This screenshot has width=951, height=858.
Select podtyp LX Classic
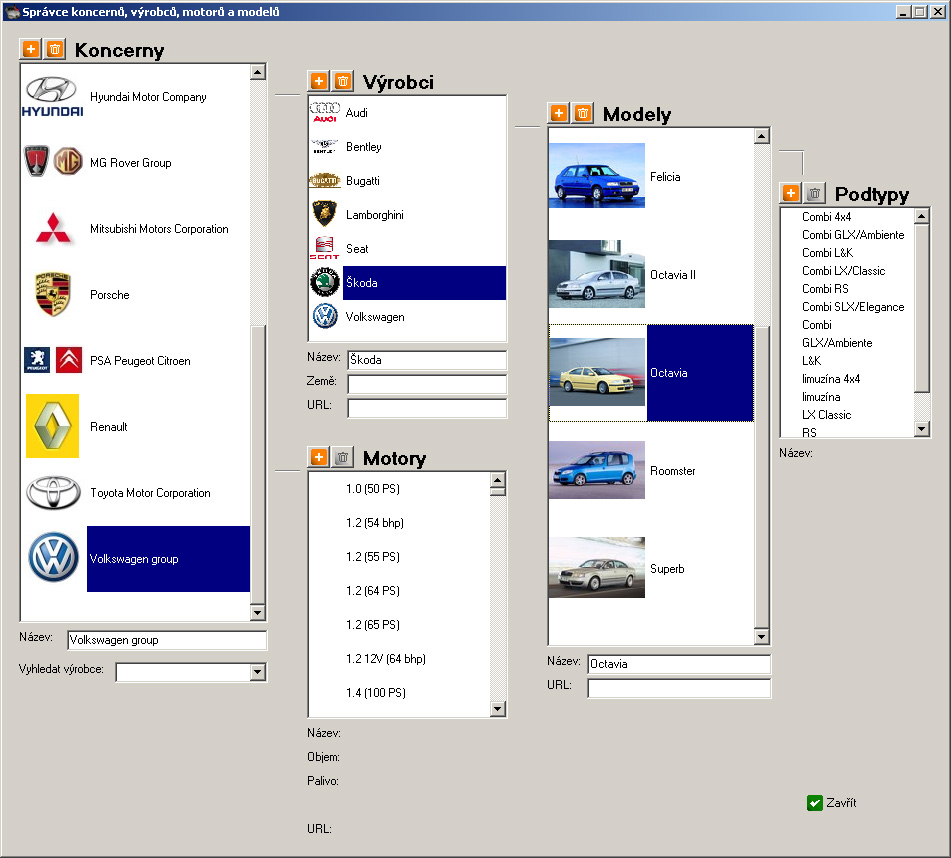[826, 415]
